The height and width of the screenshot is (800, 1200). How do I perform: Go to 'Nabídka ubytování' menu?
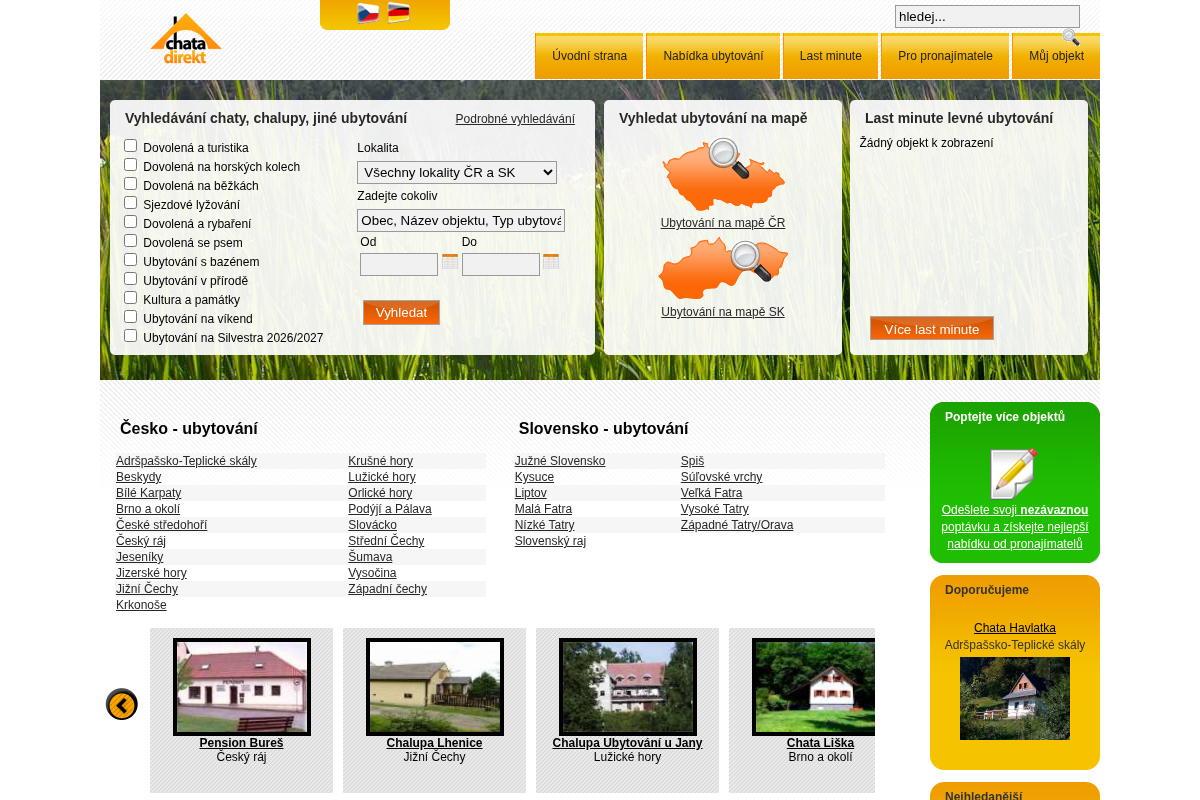[713, 56]
